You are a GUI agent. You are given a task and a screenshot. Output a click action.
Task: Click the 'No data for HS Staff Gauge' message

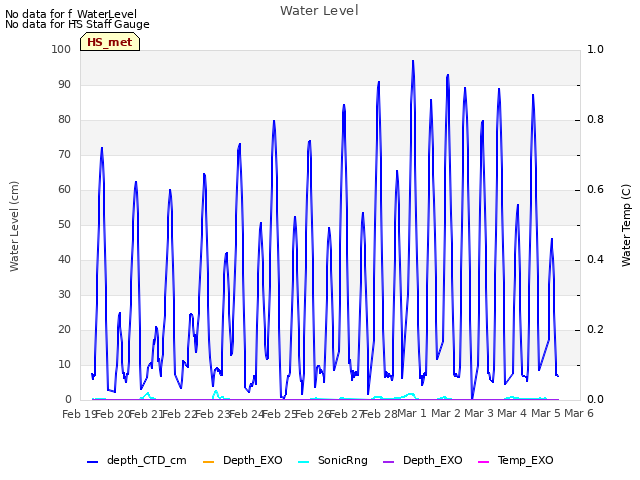coord(77,24)
